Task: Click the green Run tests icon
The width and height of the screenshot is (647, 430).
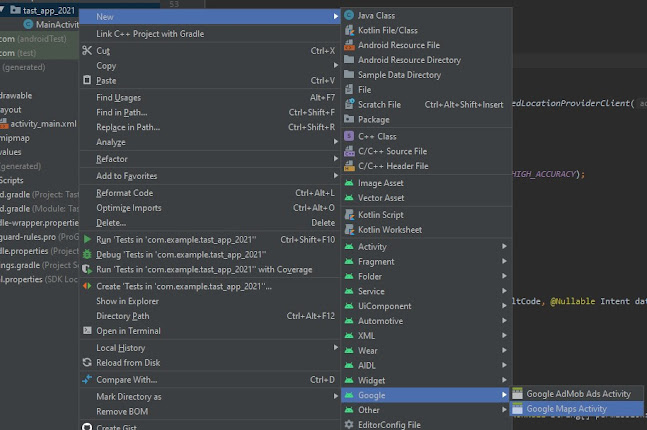Action: click(x=88, y=240)
